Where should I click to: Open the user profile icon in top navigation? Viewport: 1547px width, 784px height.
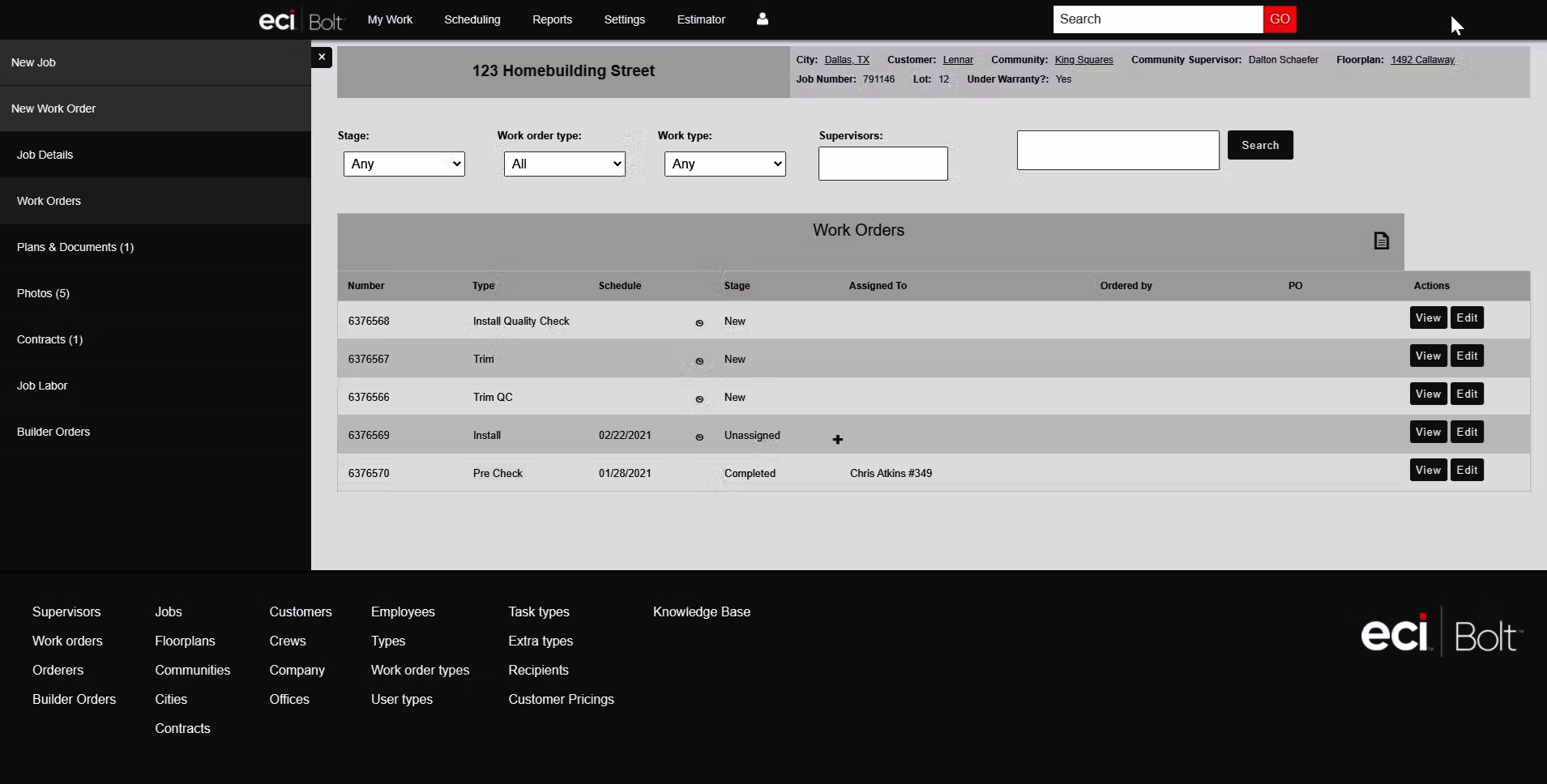click(x=762, y=19)
